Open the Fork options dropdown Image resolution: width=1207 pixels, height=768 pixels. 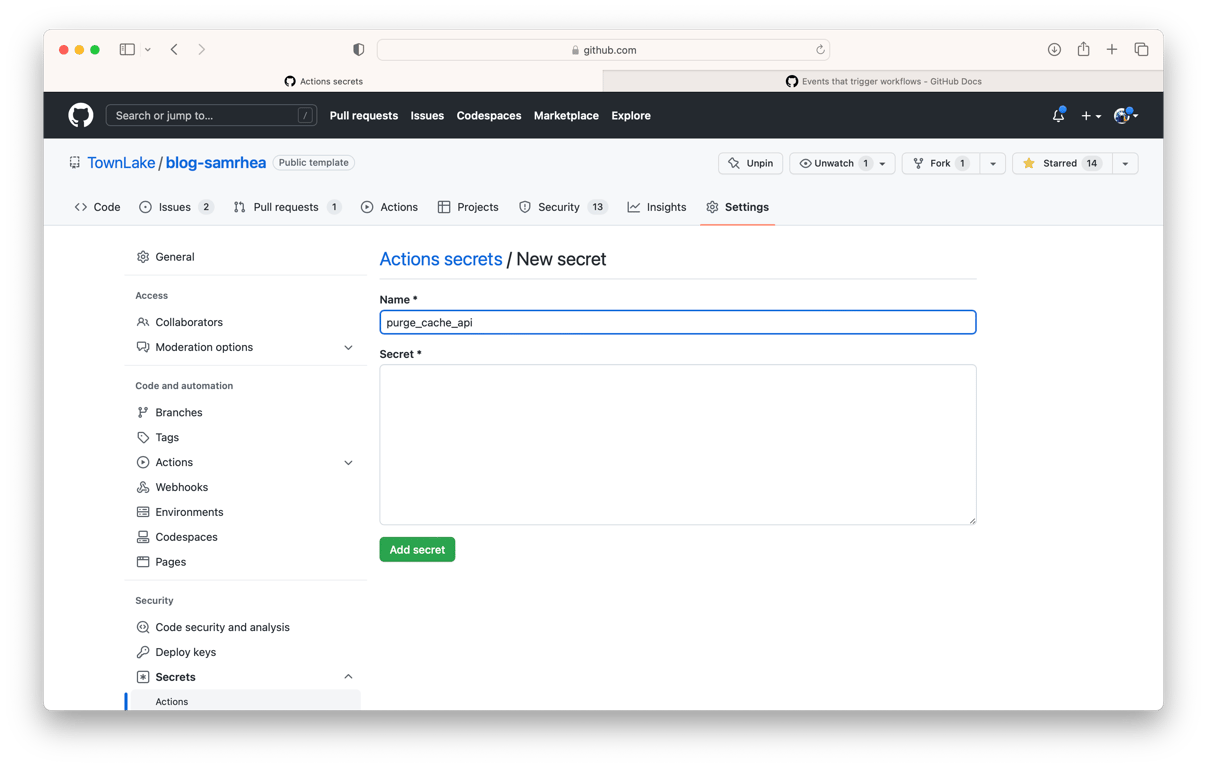click(993, 163)
